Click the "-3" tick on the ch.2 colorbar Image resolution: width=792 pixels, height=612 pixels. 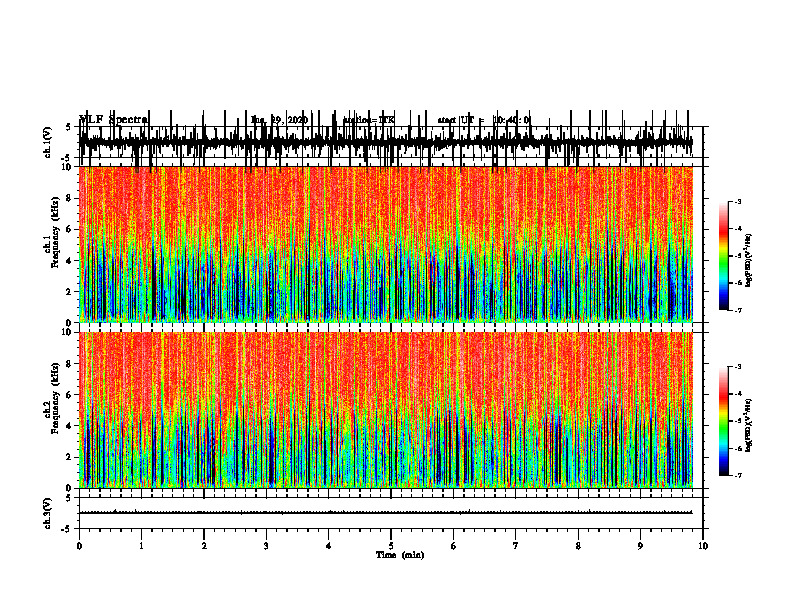pyautogui.click(x=737, y=367)
